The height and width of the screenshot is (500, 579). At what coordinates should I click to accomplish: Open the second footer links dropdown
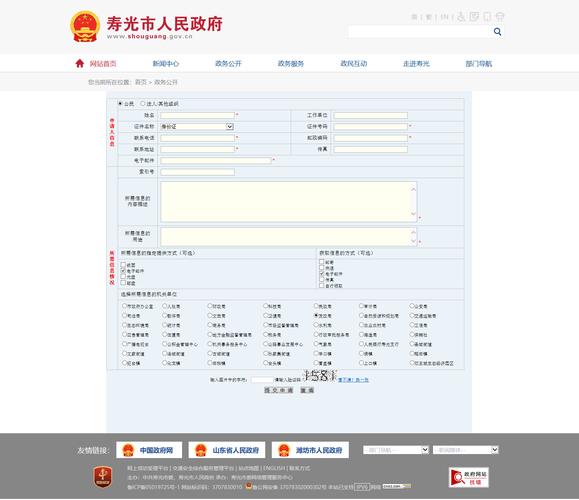(466, 450)
